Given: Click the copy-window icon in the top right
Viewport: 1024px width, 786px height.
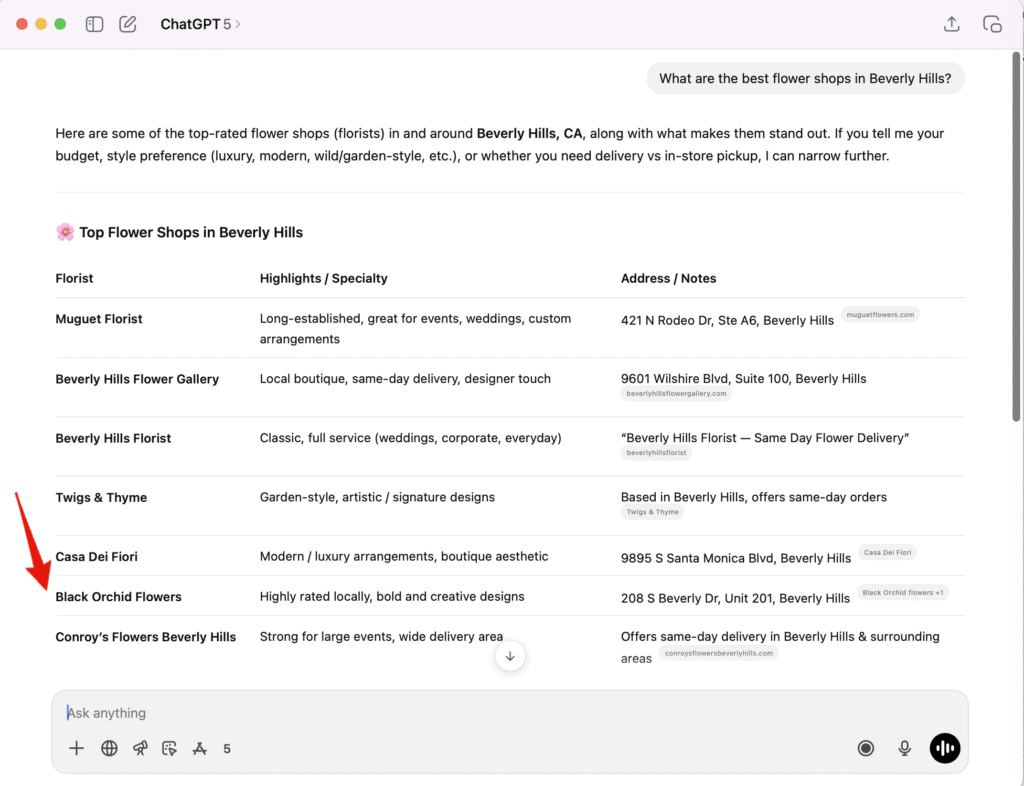Looking at the screenshot, I should click(992, 23).
